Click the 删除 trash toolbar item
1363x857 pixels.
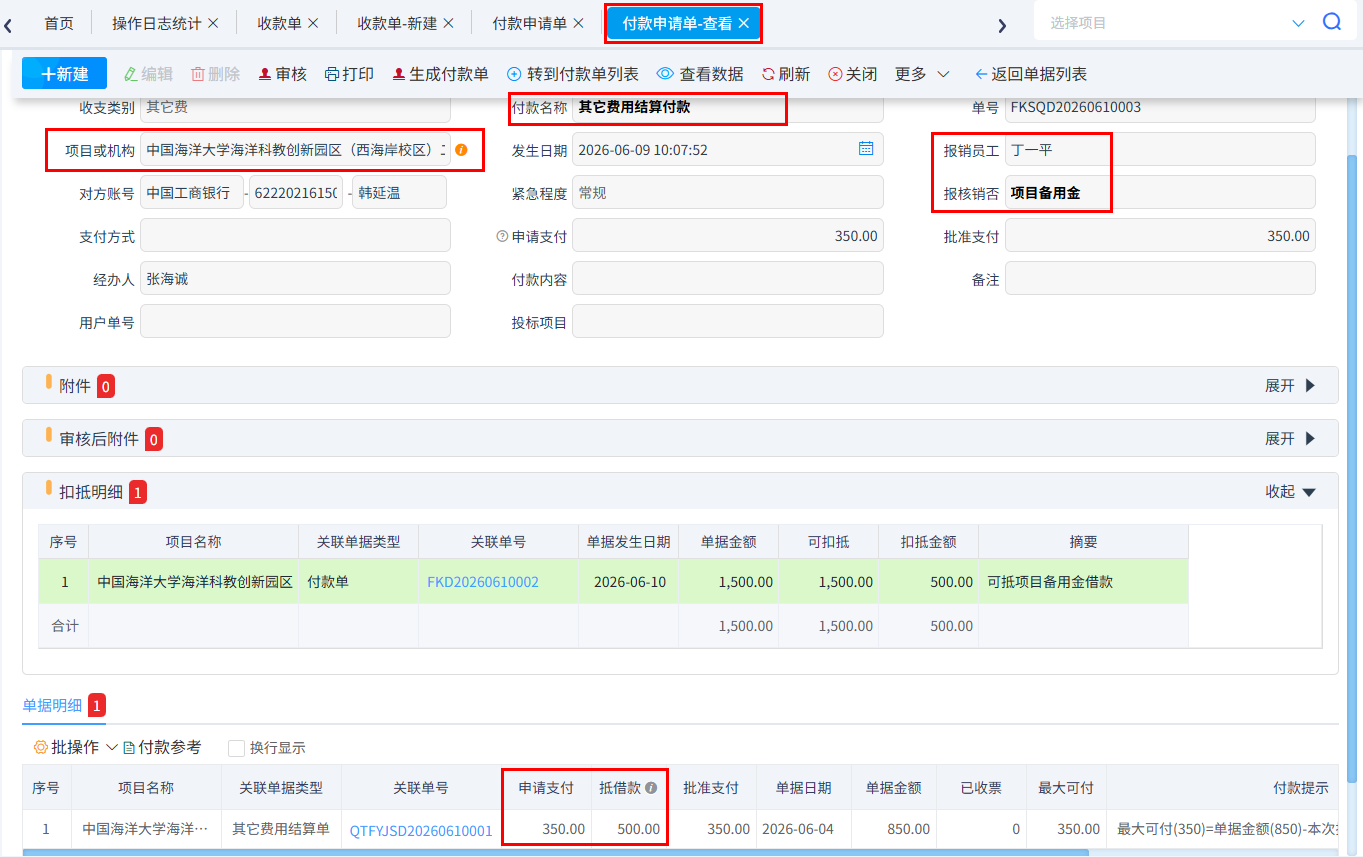[215, 74]
